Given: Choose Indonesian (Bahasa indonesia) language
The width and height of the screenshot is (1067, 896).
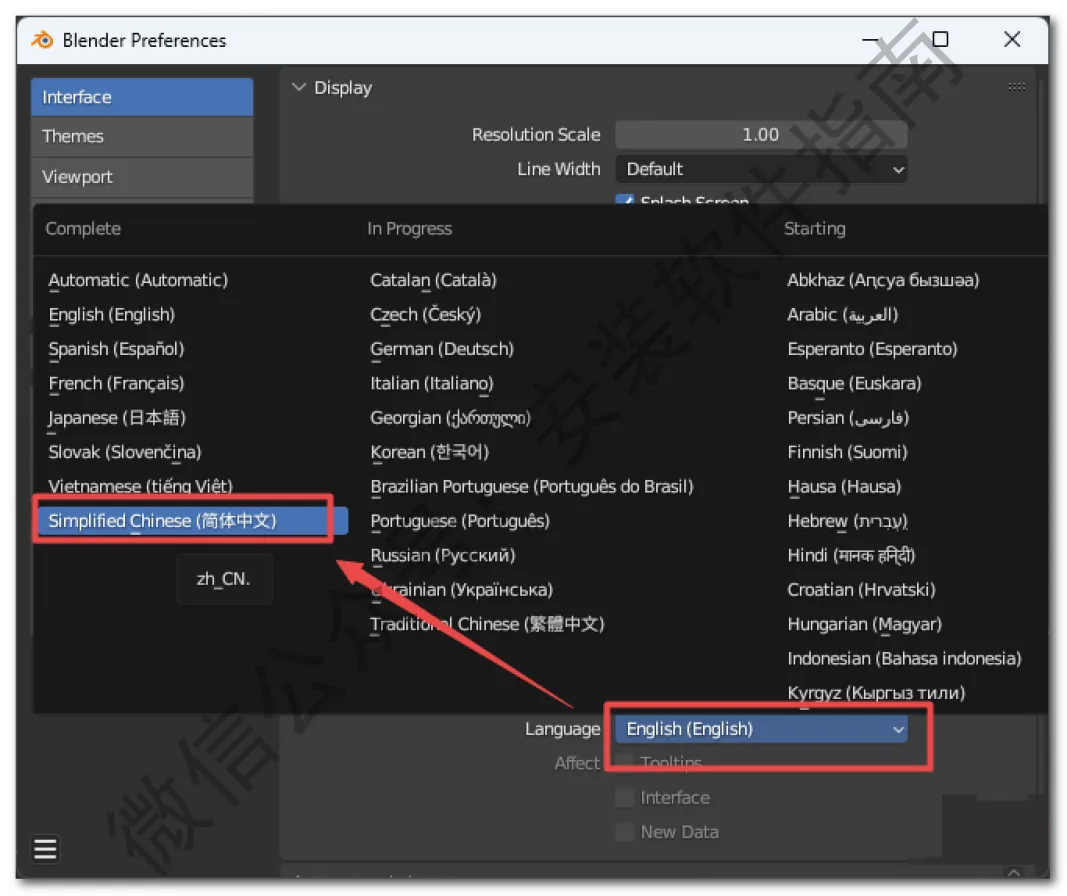Looking at the screenshot, I should 904,658.
